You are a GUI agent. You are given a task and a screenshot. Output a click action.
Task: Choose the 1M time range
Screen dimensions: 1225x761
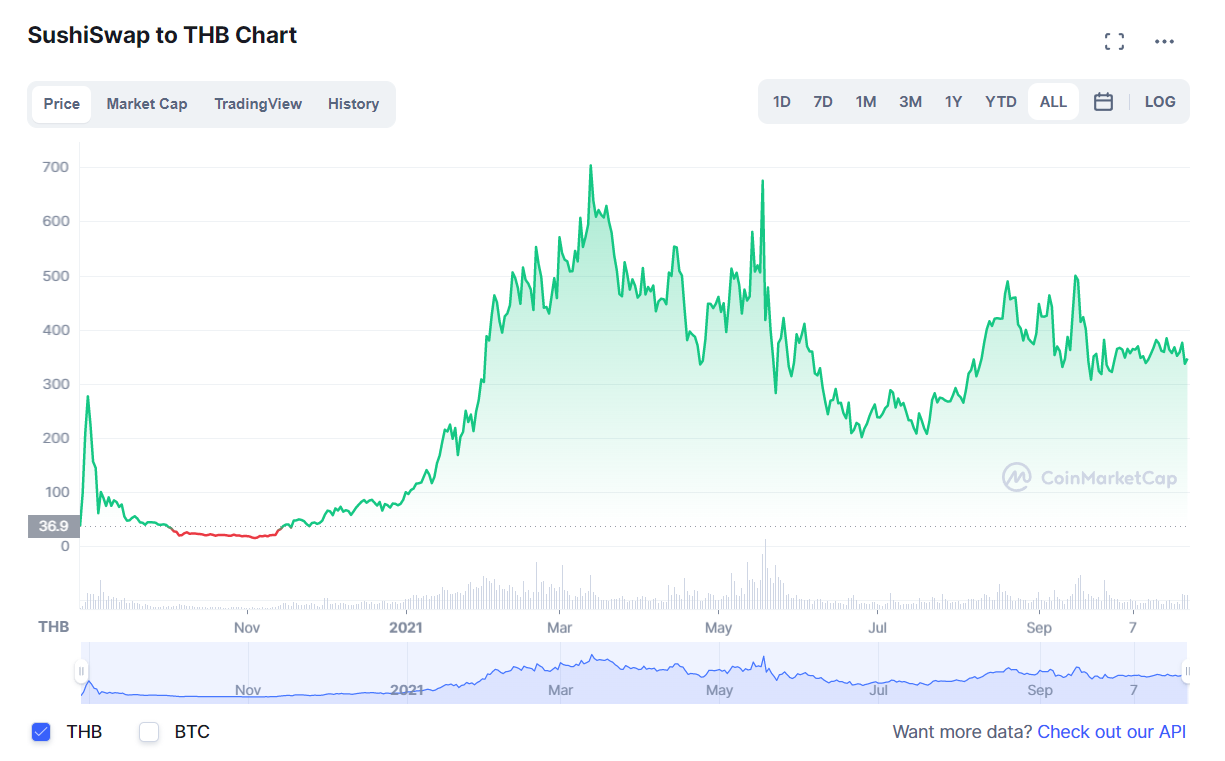(x=866, y=101)
